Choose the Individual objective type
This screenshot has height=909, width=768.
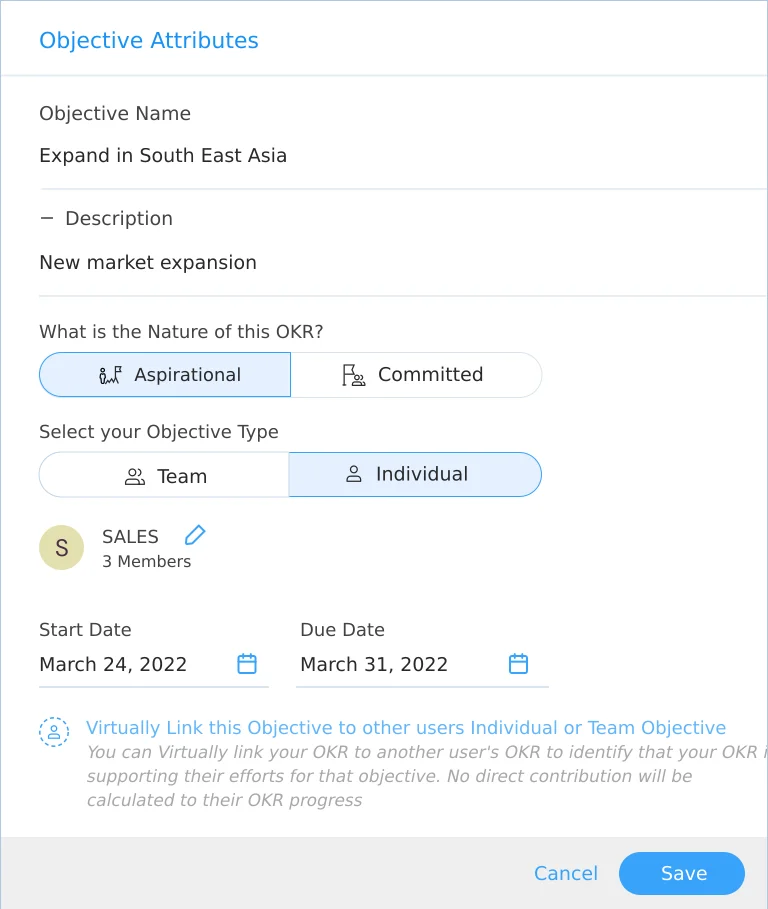click(415, 475)
